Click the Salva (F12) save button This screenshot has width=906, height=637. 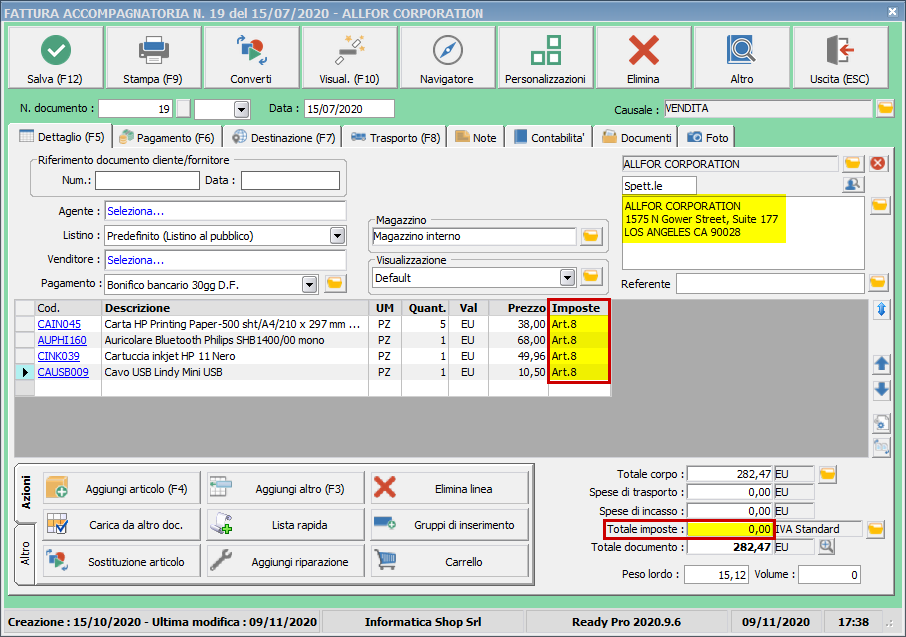(55, 58)
